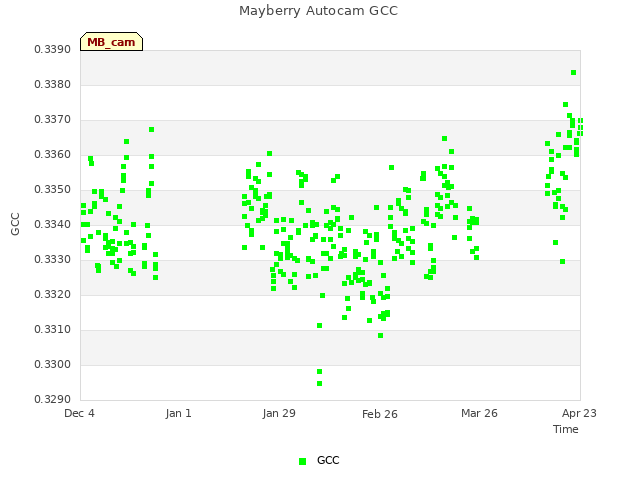Click the highest data point near 0.3384

[x=573, y=73]
